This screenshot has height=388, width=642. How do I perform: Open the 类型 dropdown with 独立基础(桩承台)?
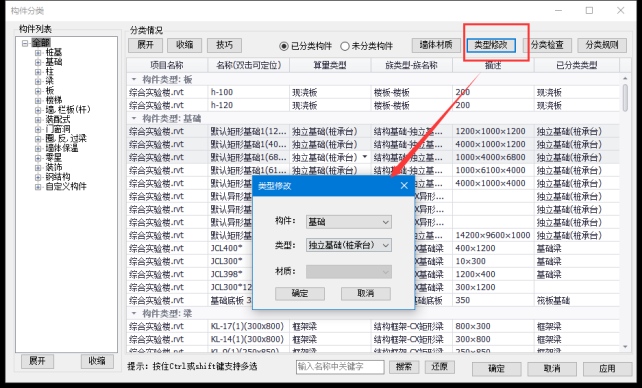[349, 245]
